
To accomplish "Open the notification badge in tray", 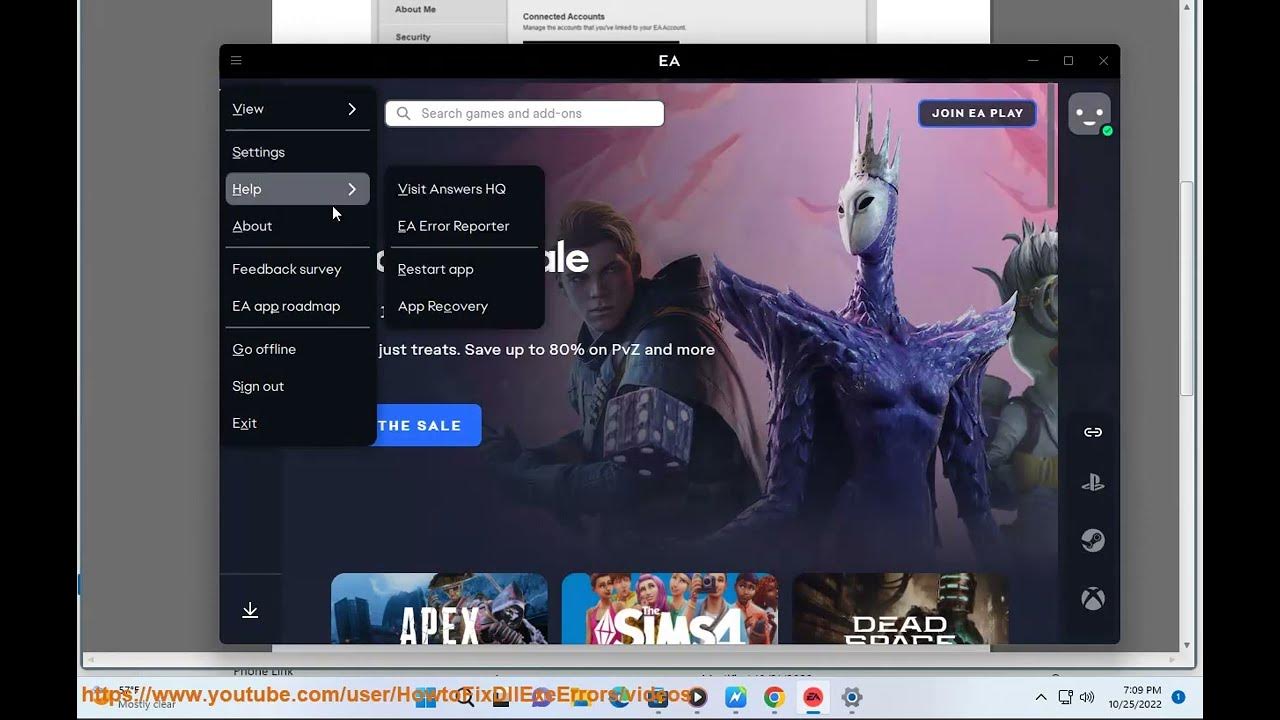I will coord(1178,697).
